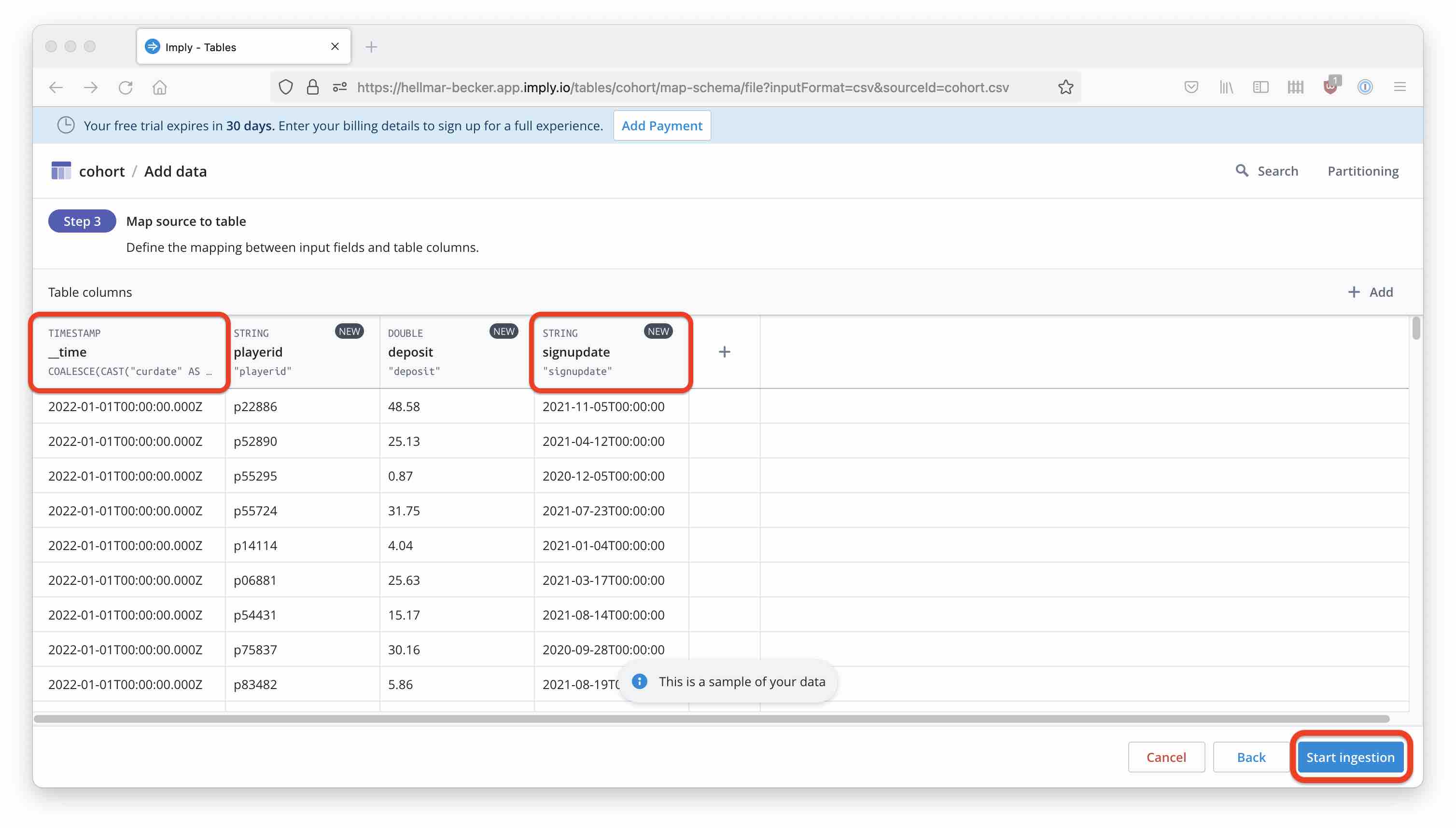The width and height of the screenshot is (1456, 828).
Task: Open the __time TIMESTAMP column header
Action: coord(130,352)
